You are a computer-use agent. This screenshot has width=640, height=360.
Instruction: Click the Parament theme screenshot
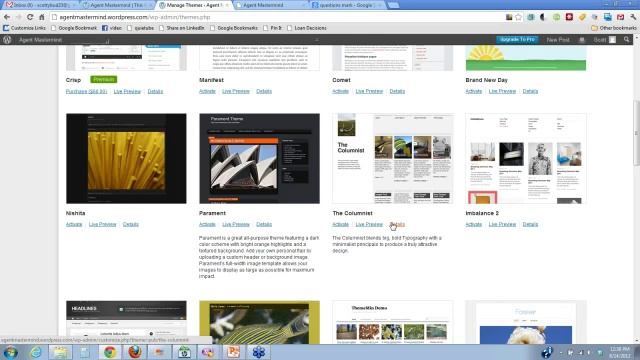tap(260, 158)
